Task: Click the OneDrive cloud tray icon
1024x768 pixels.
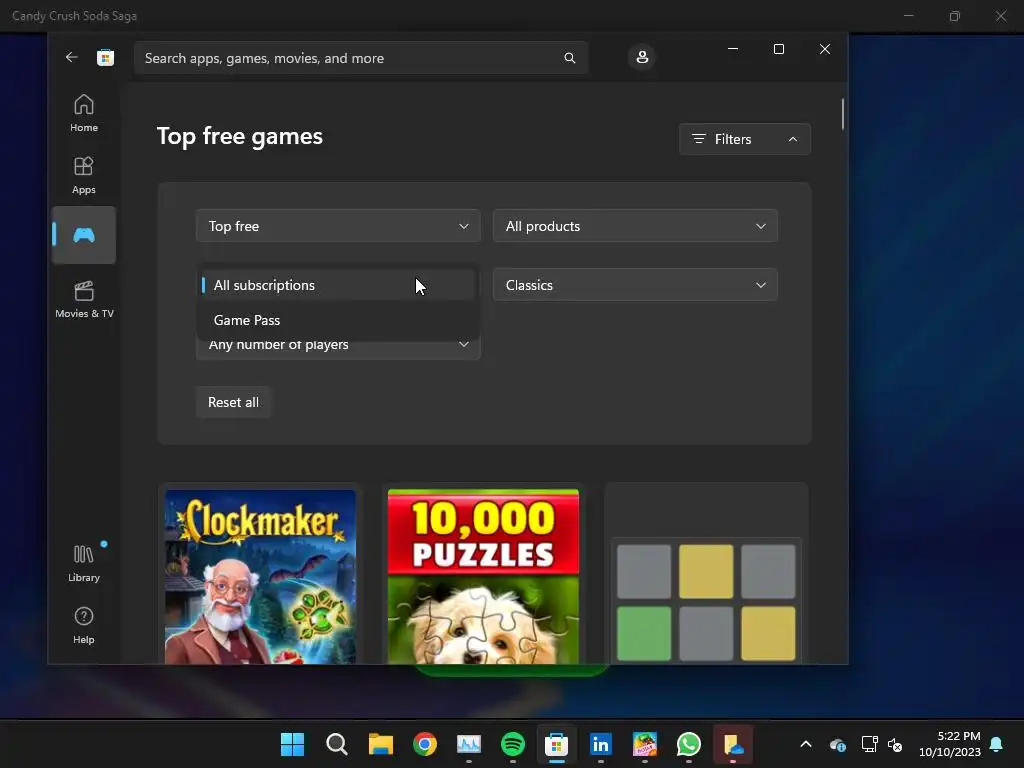Action: [838, 744]
